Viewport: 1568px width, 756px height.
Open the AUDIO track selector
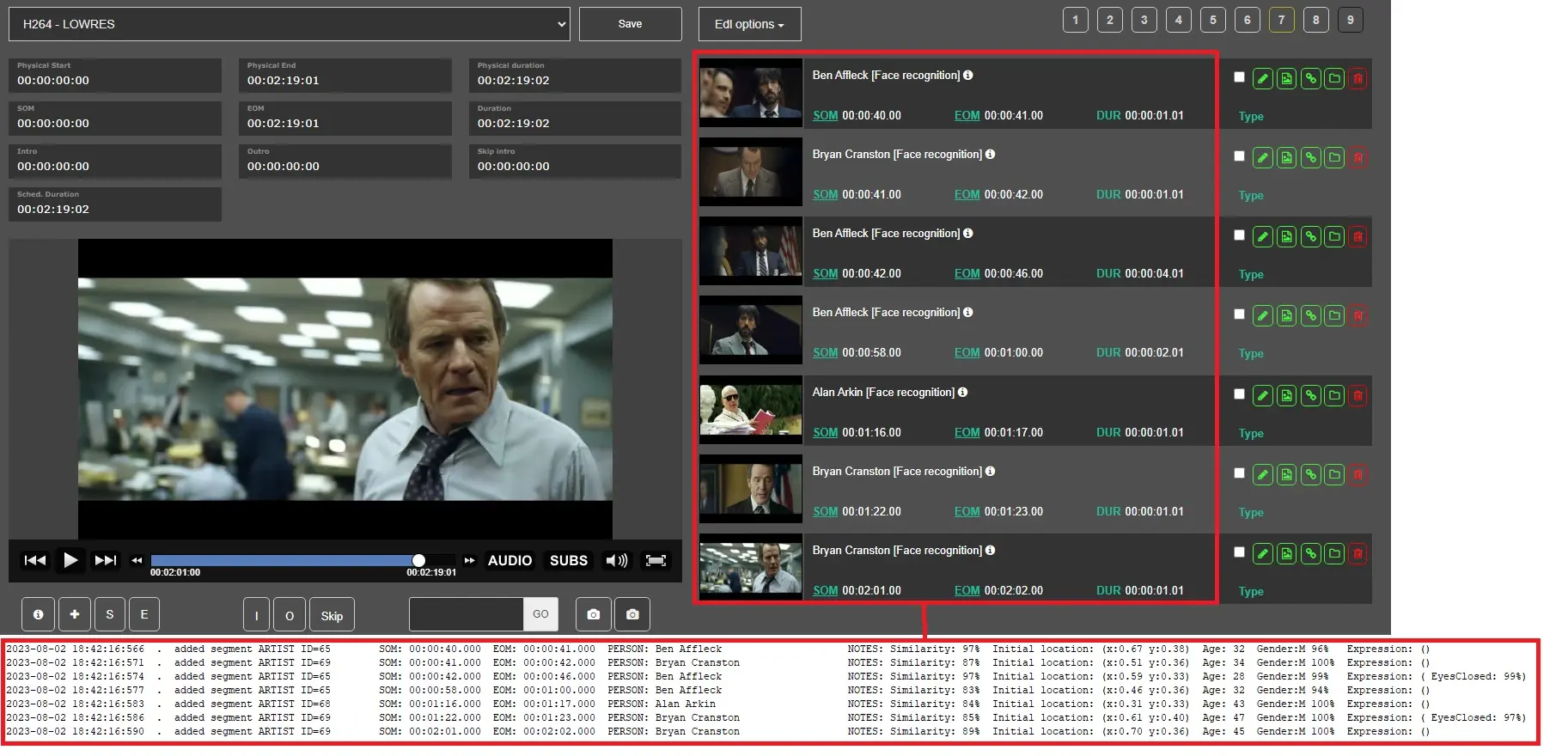coord(509,561)
